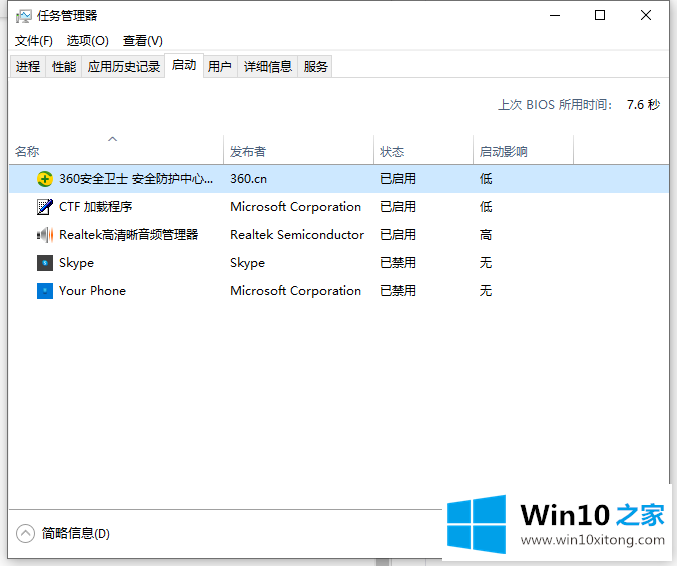
Task: Collapse to 简略信息 via the chevron circle icon
Action: (25, 534)
